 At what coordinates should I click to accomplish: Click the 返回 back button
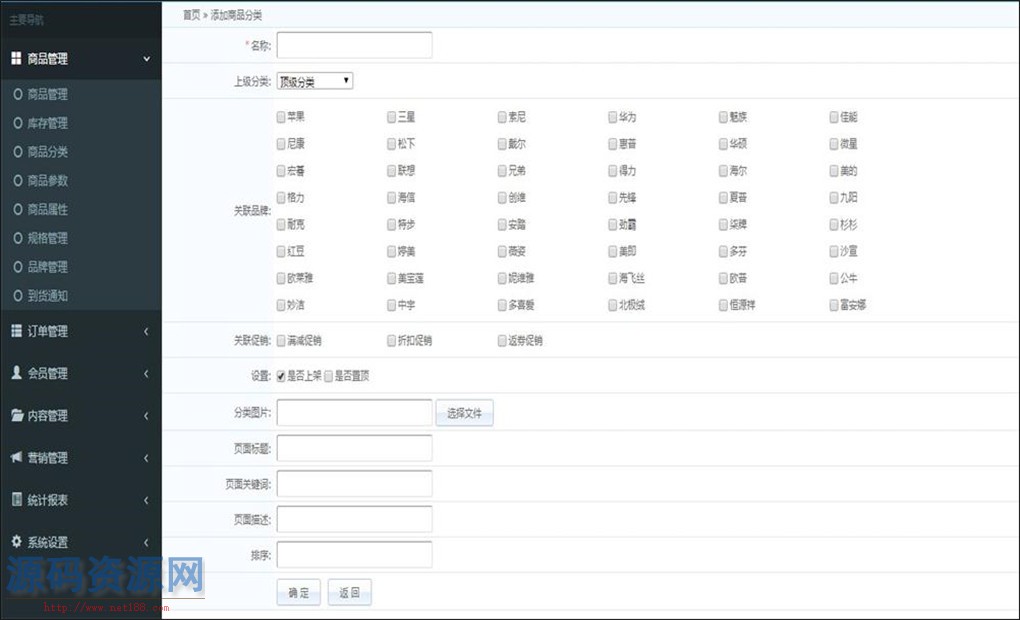point(349,592)
